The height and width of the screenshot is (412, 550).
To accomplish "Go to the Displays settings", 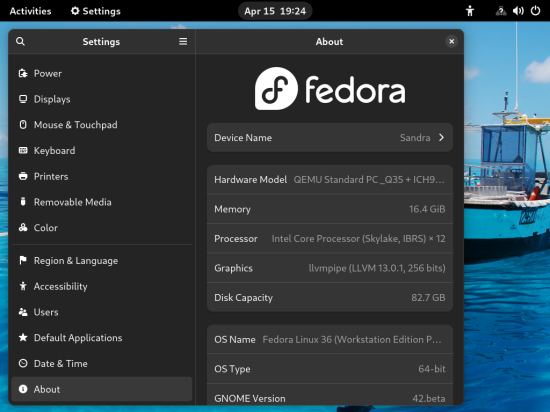I will coord(102,99).
